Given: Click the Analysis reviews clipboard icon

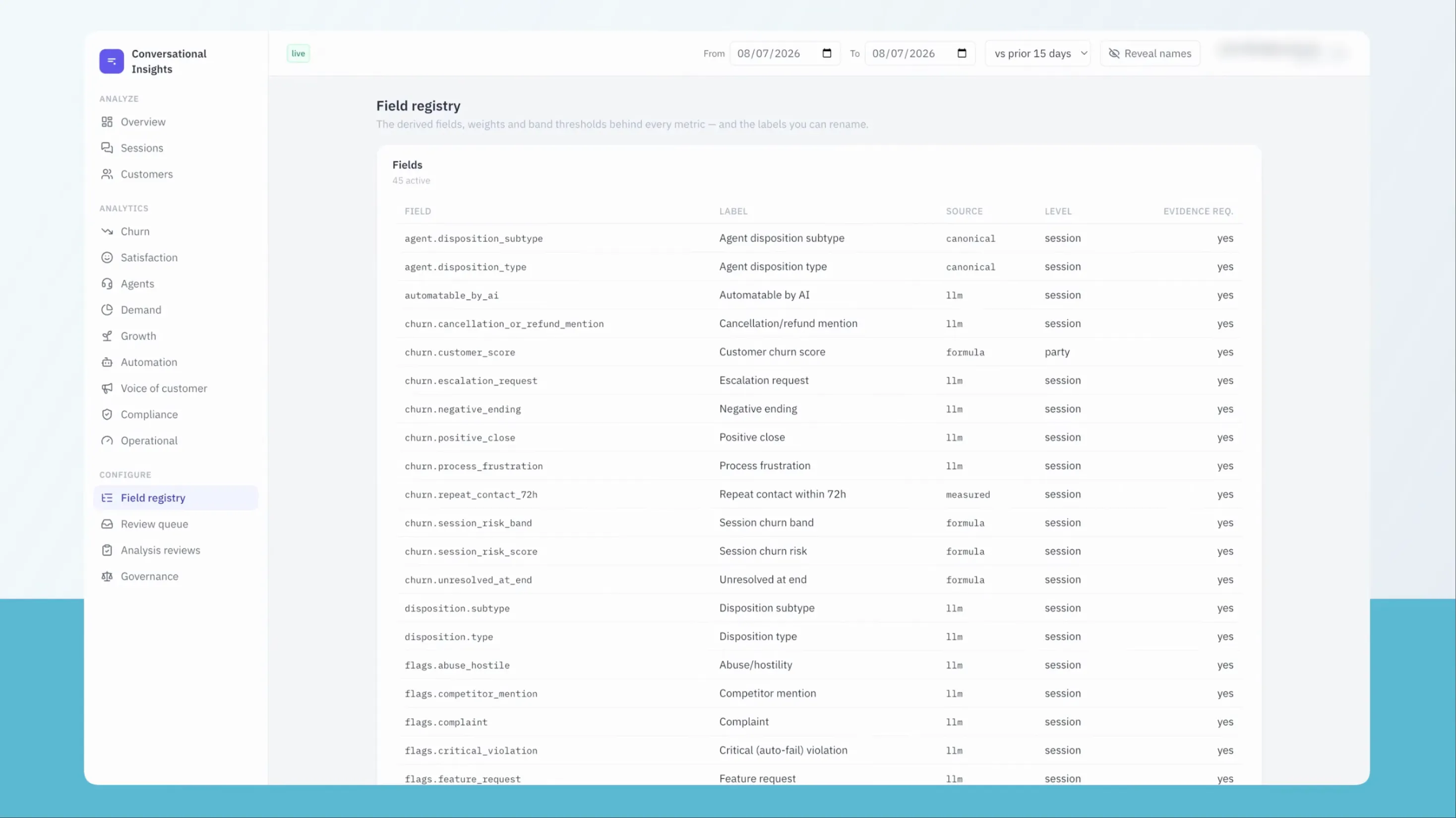Looking at the screenshot, I should point(107,550).
